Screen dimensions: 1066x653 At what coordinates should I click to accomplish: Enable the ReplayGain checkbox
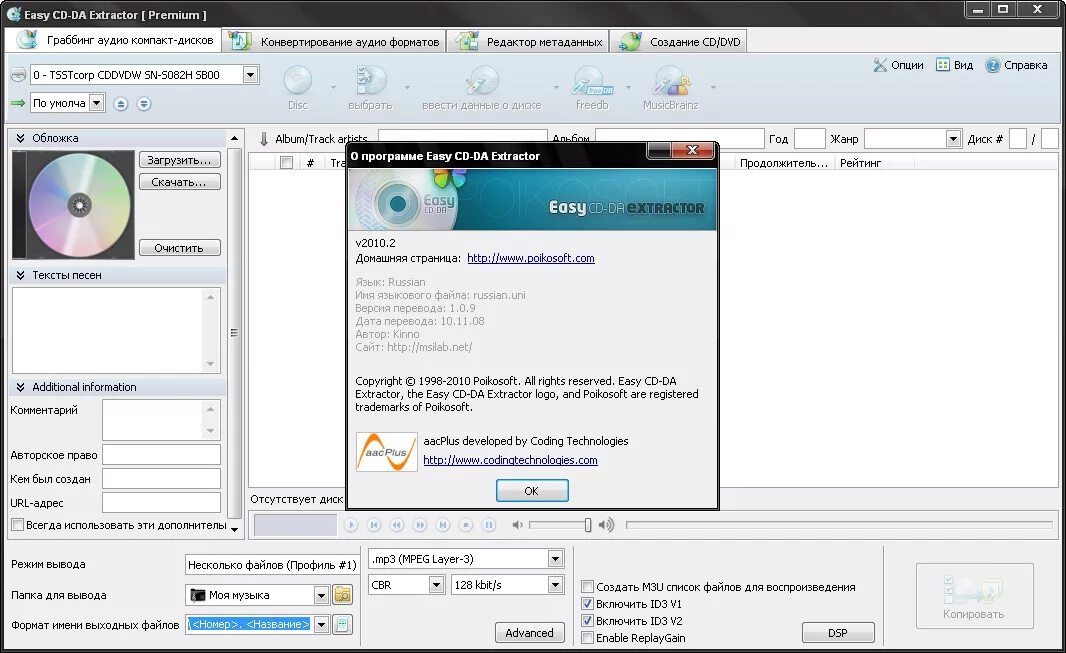pos(587,637)
